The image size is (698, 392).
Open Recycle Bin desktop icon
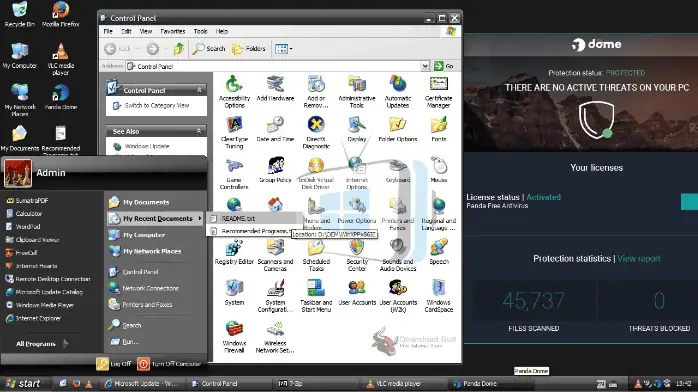tap(19, 15)
